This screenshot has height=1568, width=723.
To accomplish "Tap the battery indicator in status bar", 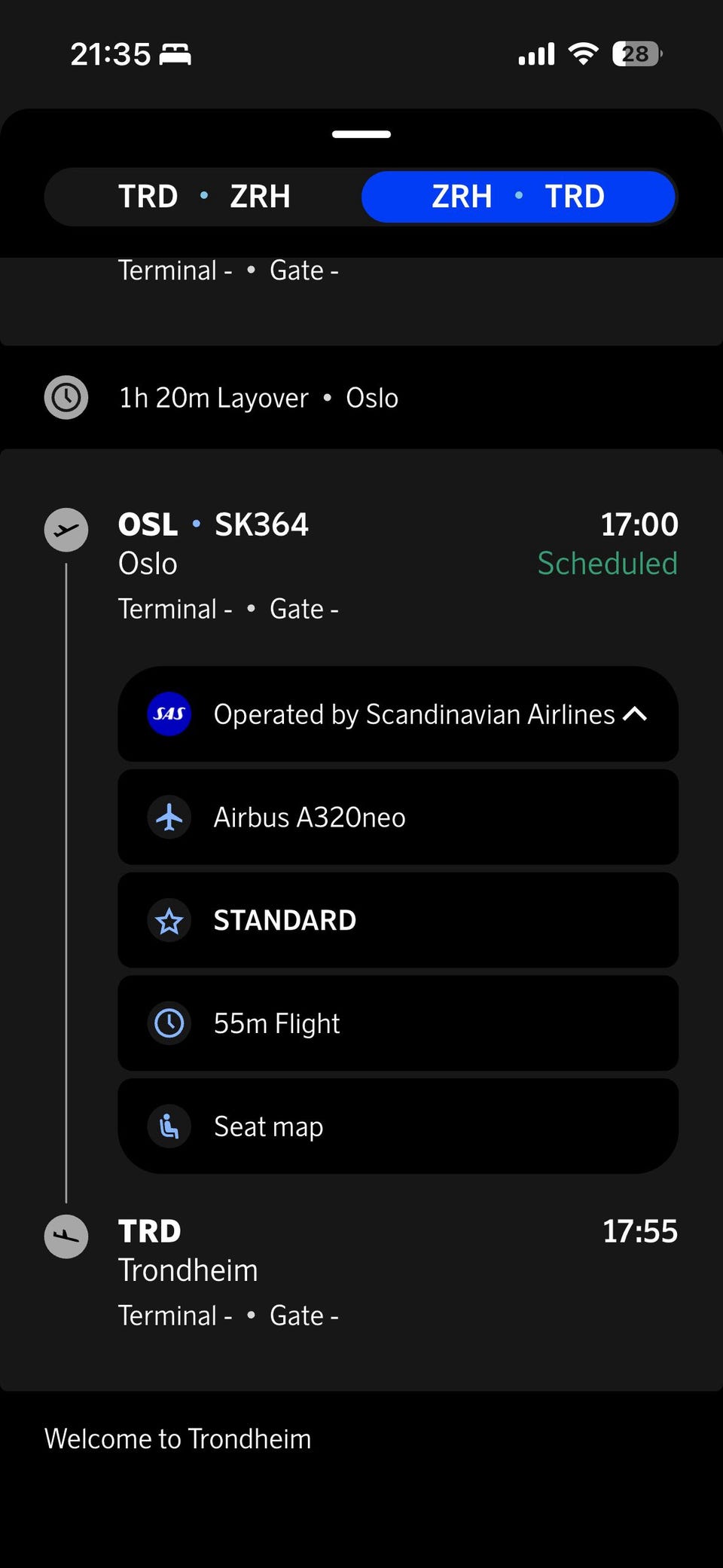I will tap(636, 54).
